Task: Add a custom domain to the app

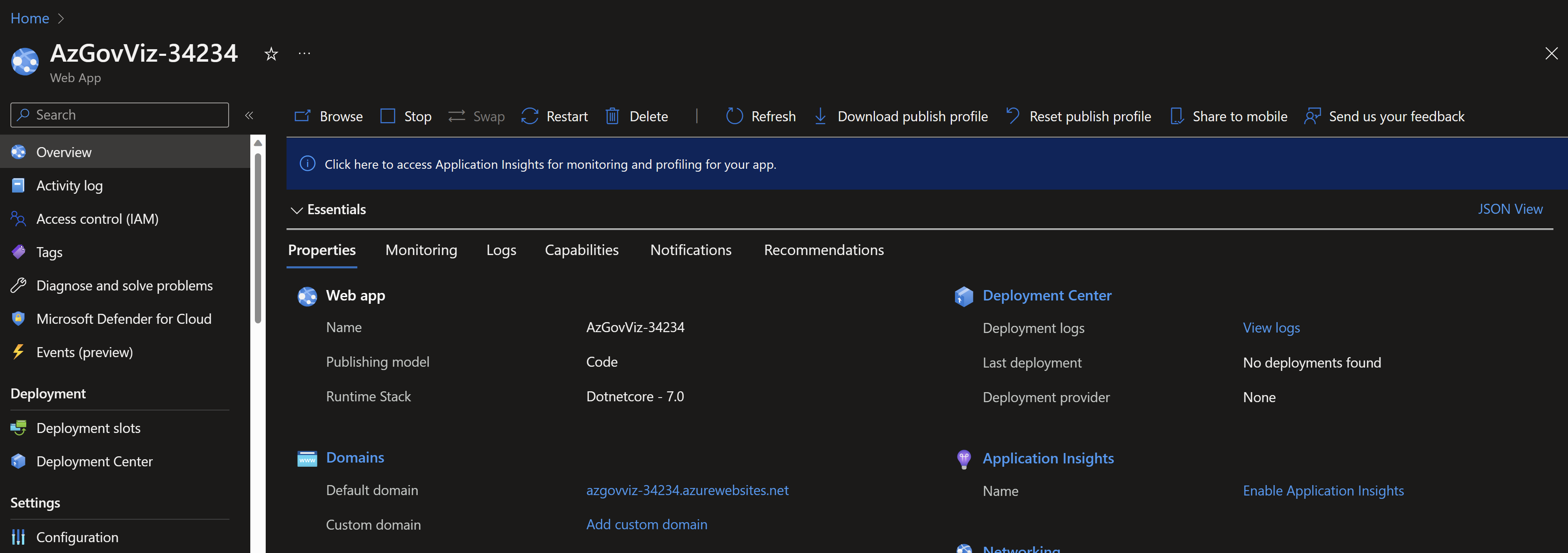Action: [x=646, y=523]
